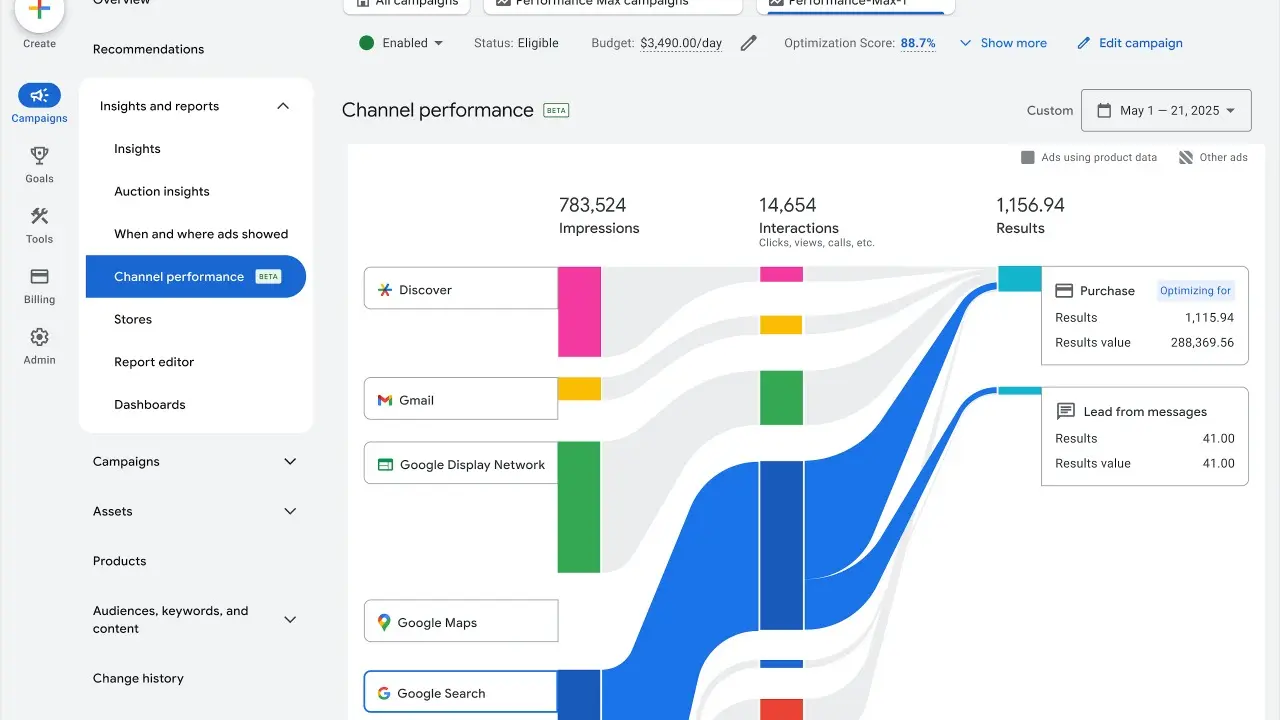
Task: Expand the Assets section
Action: click(290, 511)
